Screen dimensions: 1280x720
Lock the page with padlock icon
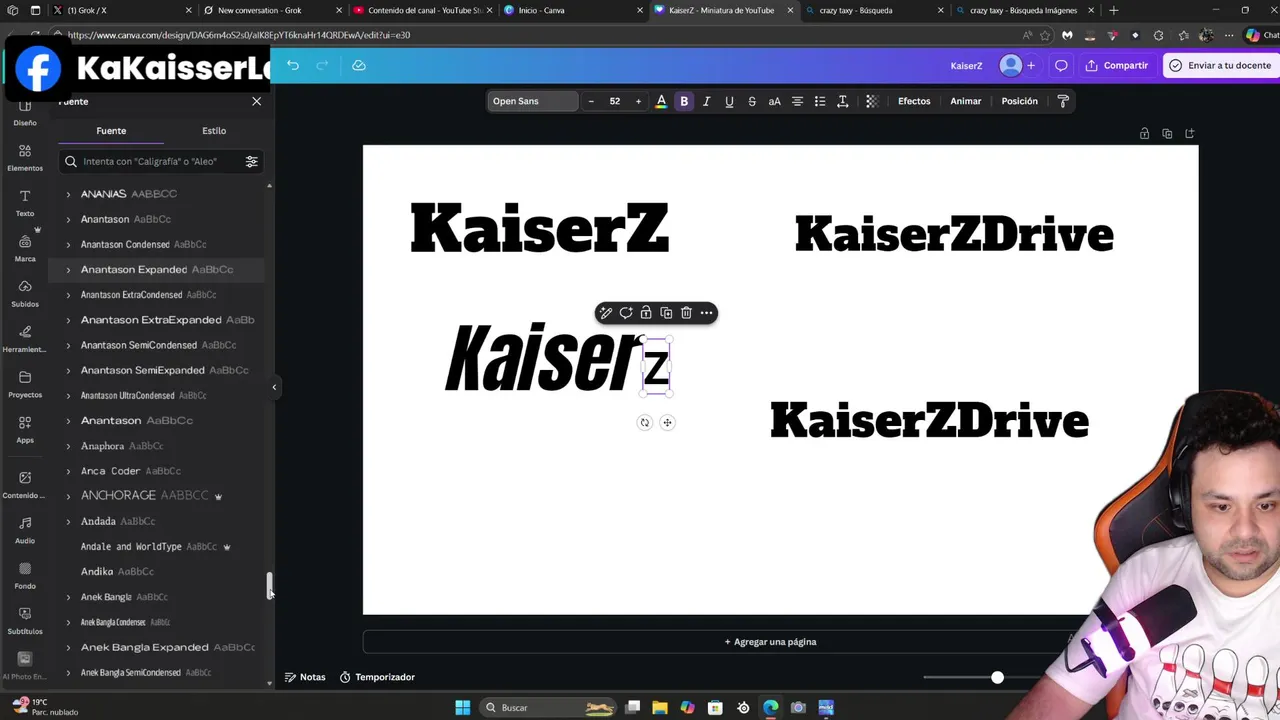click(x=1145, y=133)
